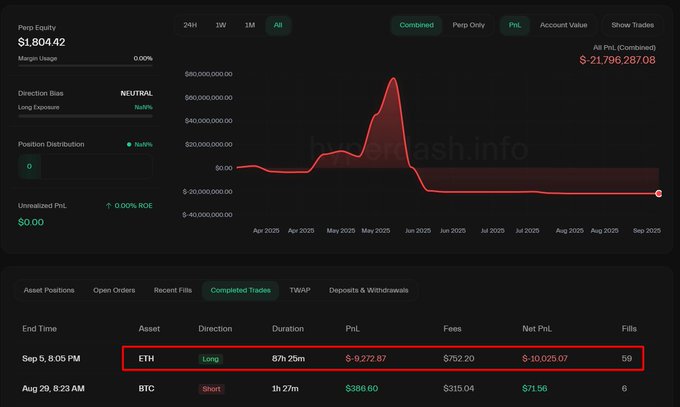Switch to Recent Fills tab
680x407 pixels.
coord(173,290)
